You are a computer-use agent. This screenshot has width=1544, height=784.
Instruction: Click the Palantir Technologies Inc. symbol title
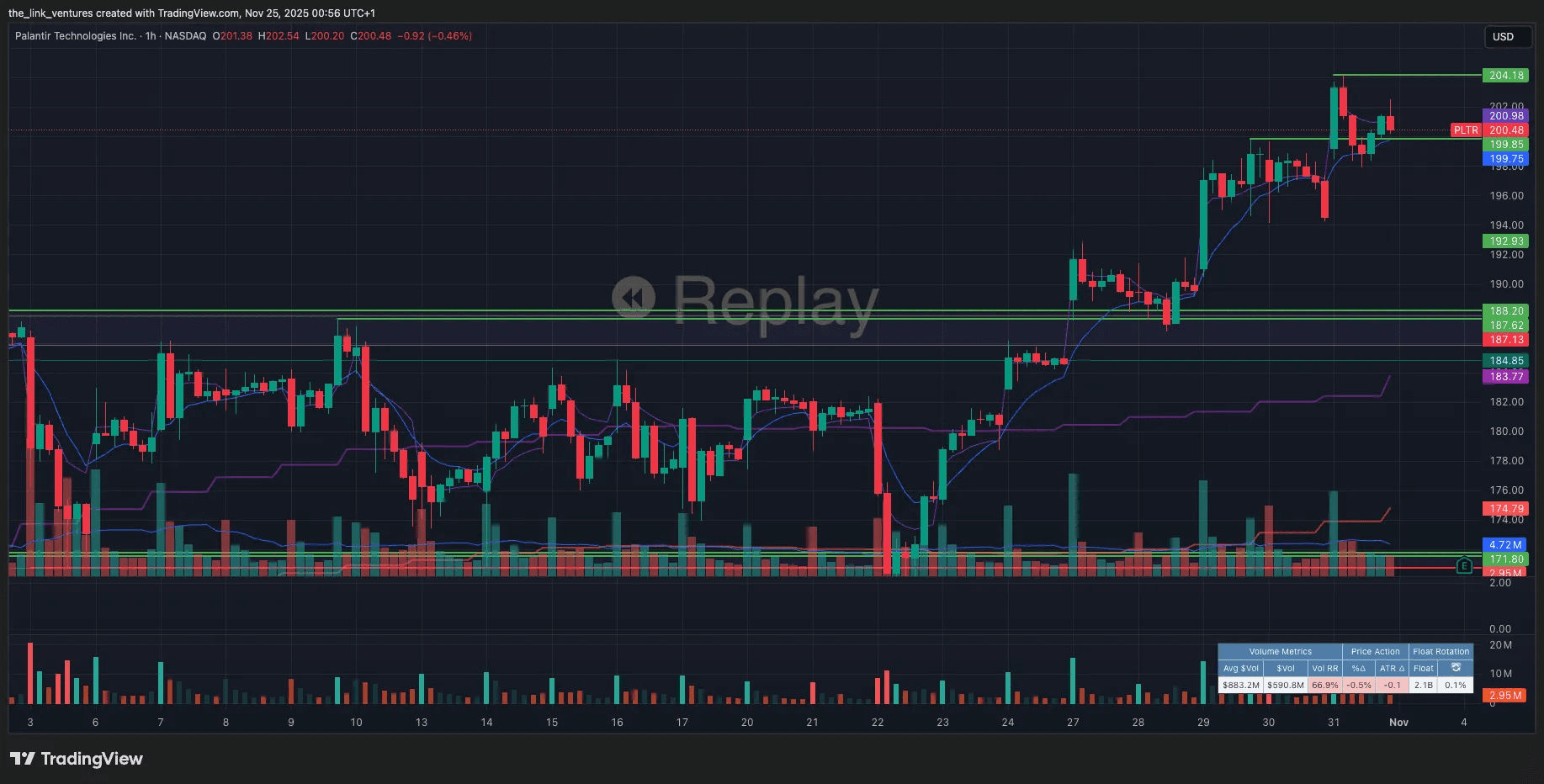point(76,36)
